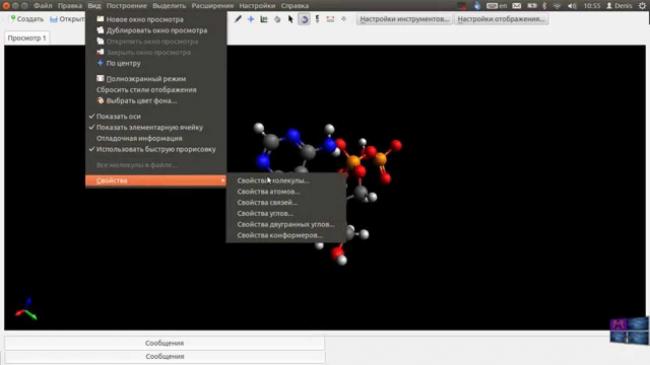Toggle the Auto Rotate tool
Viewport: 650px width, 365px height.
304,19
